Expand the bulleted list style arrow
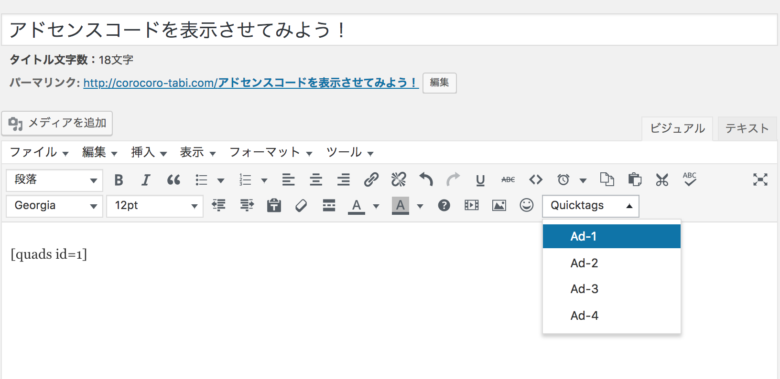 [221, 181]
